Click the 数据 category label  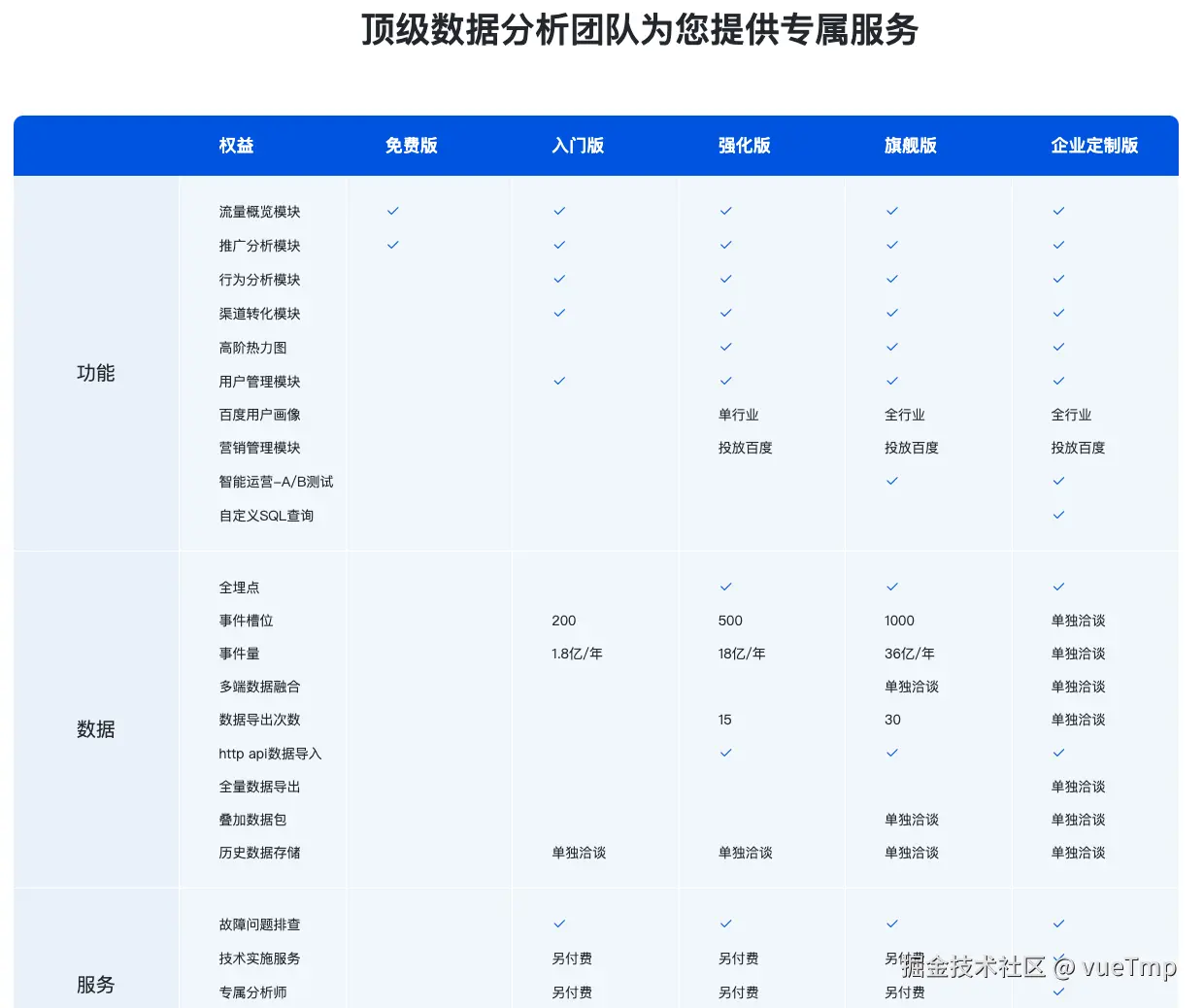pyautogui.click(x=96, y=729)
